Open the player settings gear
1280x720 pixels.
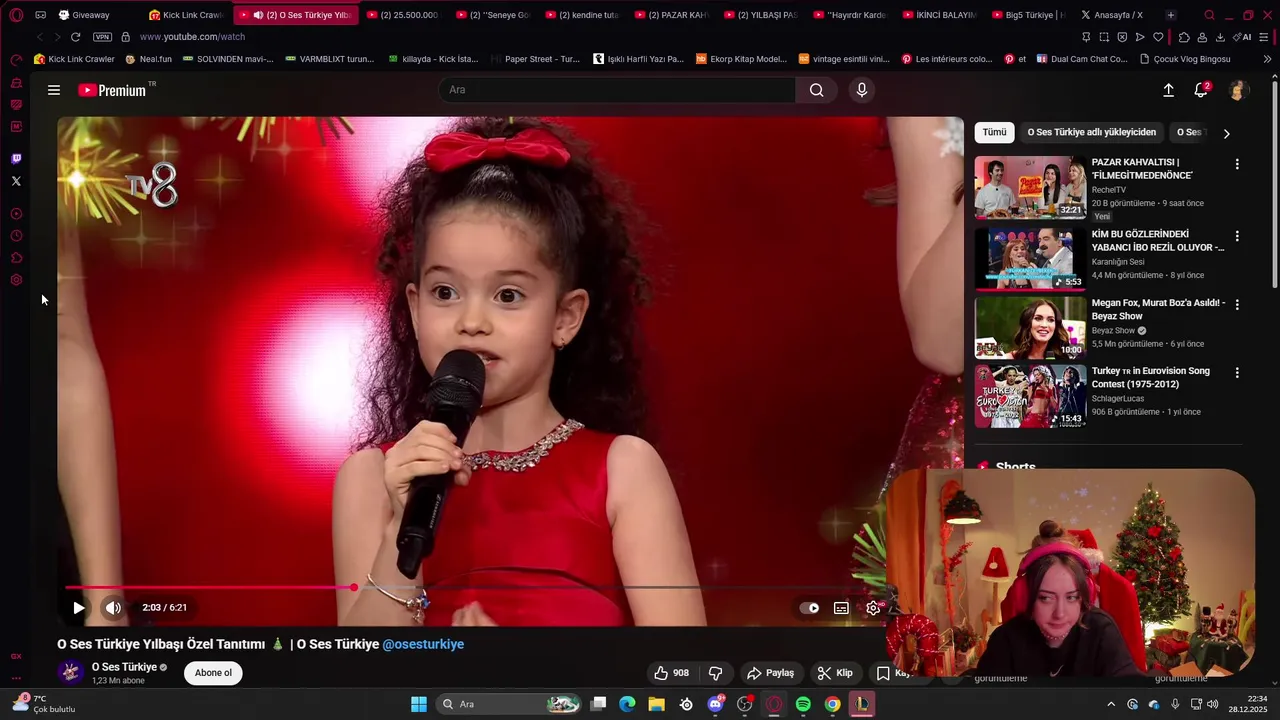pyautogui.click(x=873, y=608)
